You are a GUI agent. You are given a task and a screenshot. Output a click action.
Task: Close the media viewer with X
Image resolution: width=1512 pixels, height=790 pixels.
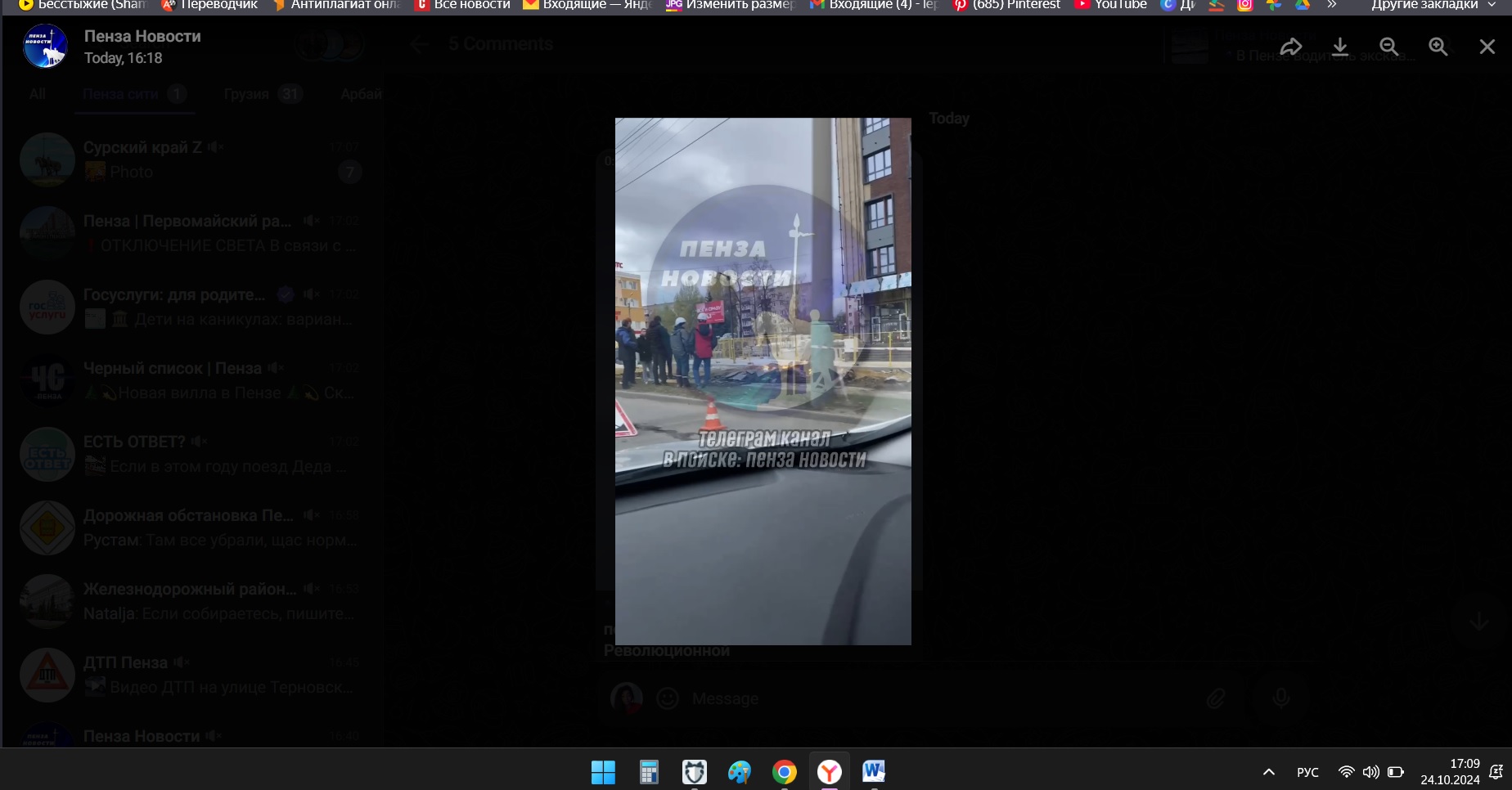pyautogui.click(x=1487, y=47)
